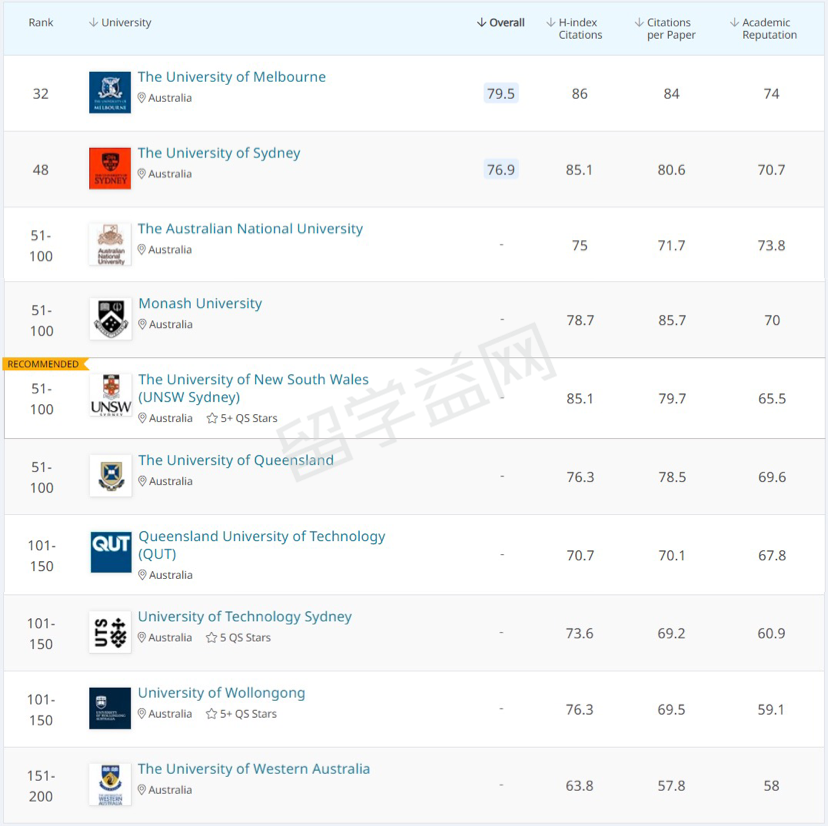Screen dimensions: 828x826
Task: Click the star icon in Wollongong row
Action: tap(212, 714)
